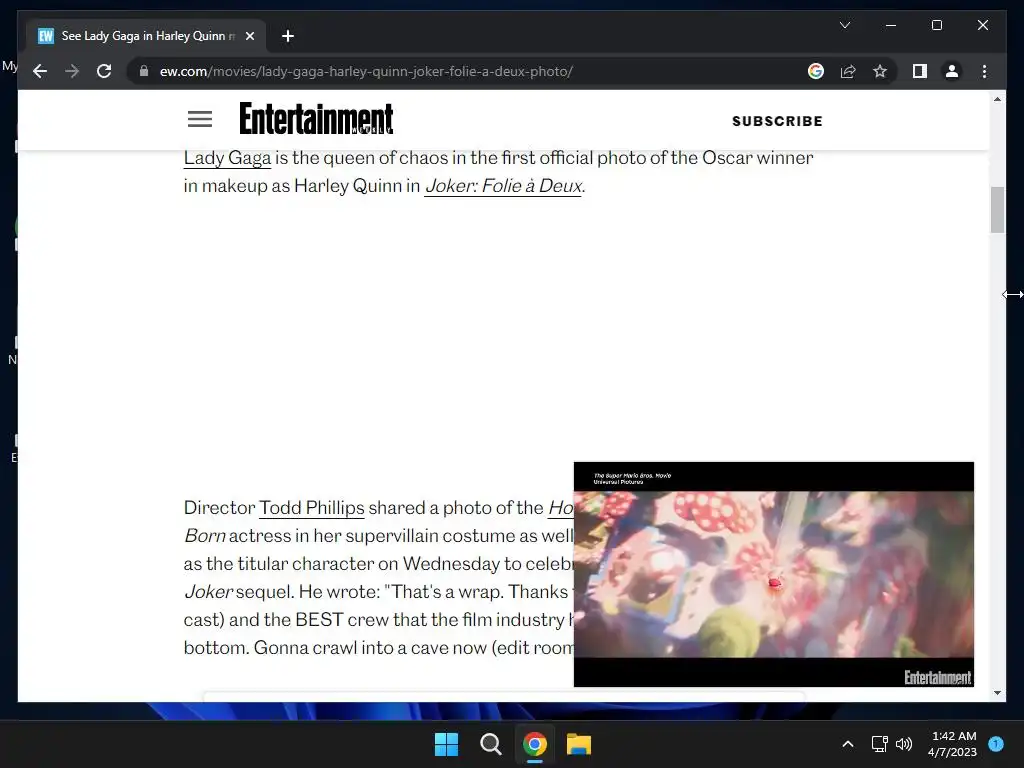Reload the current page
The image size is (1024, 768).
104,71
